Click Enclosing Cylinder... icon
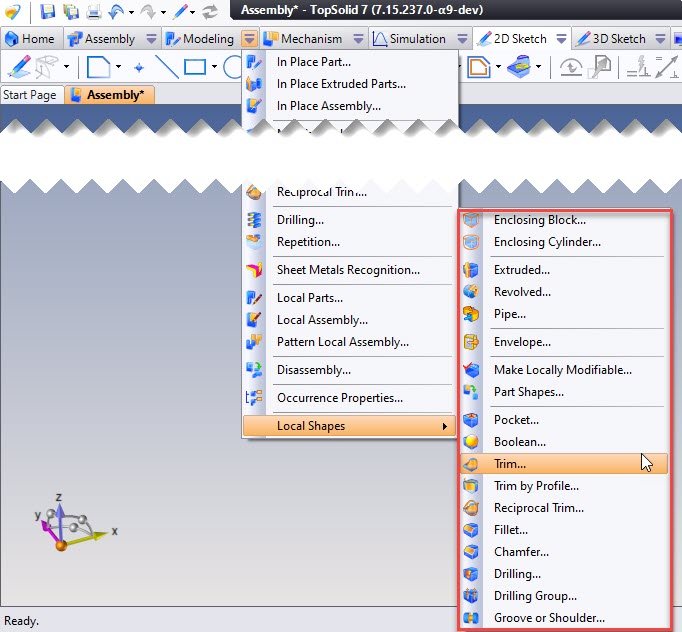682x632 pixels. [x=471, y=242]
